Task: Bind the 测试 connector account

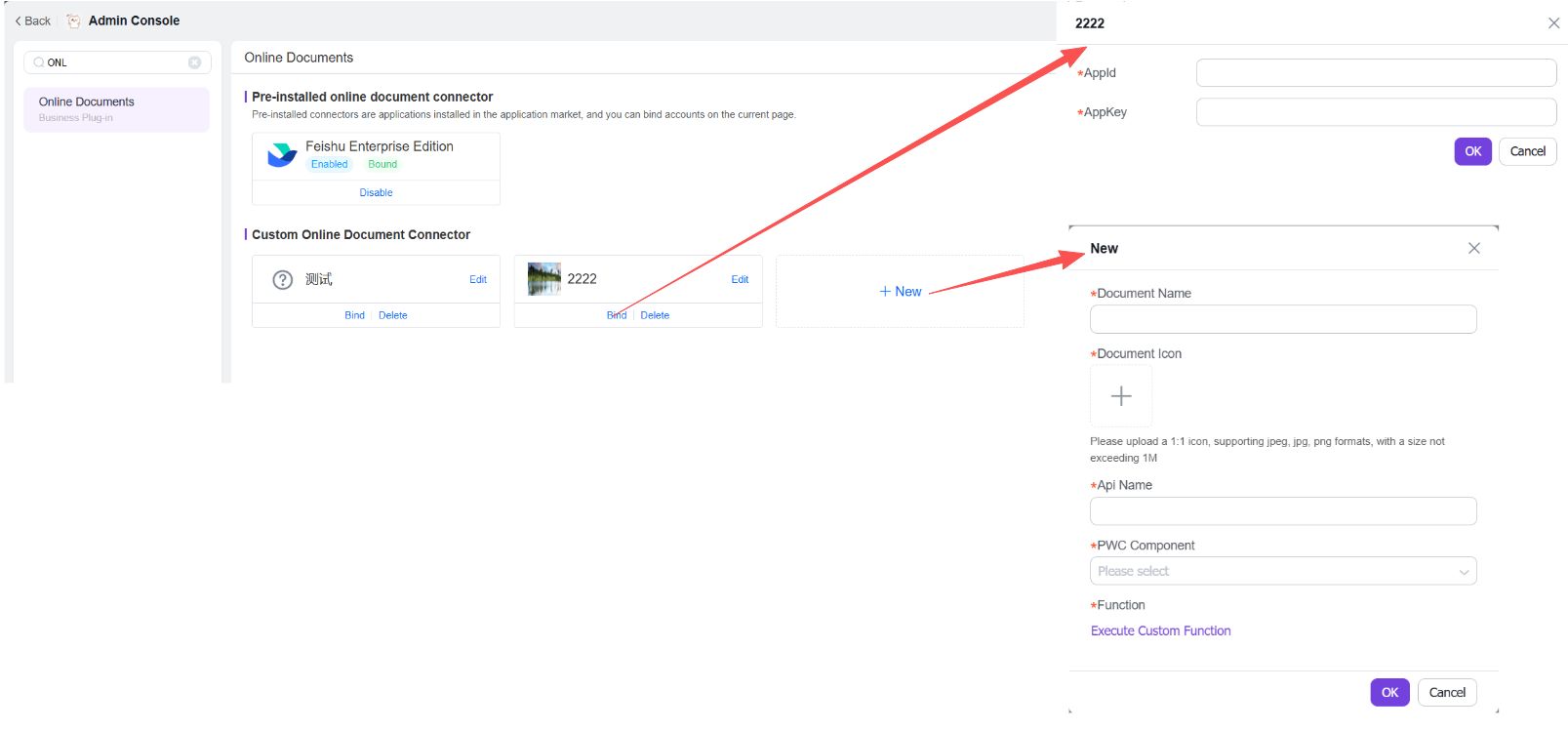Action: click(x=354, y=315)
